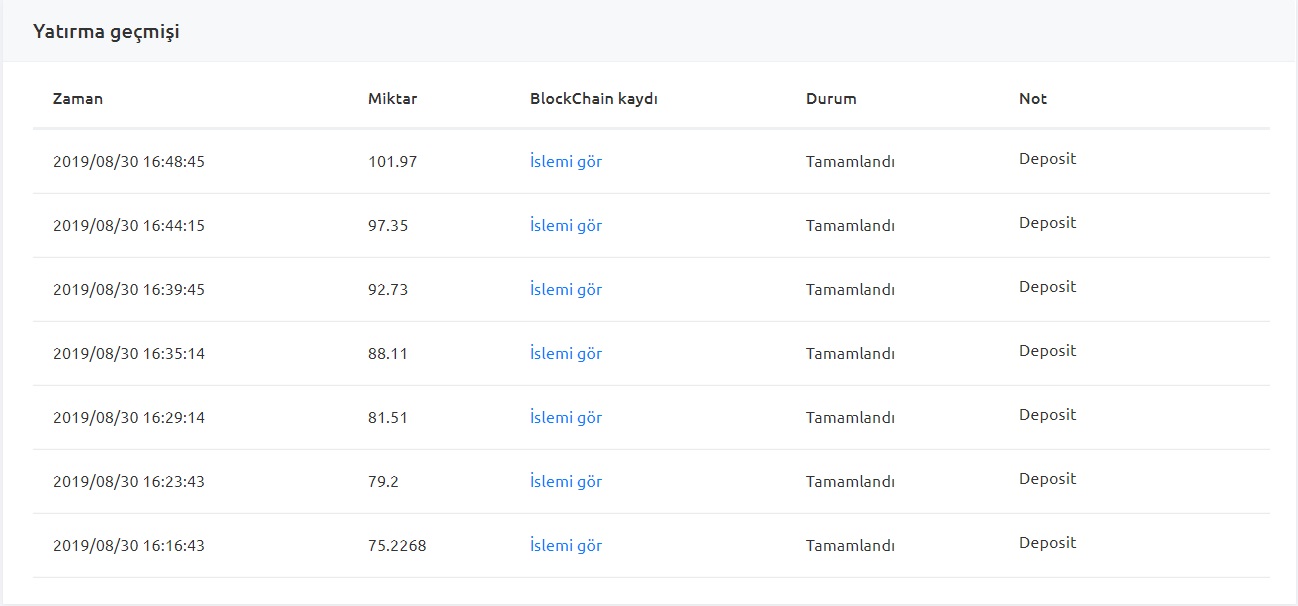The width and height of the screenshot is (1298, 606).
Task: Click the Miktar column header
Action: 393,98
